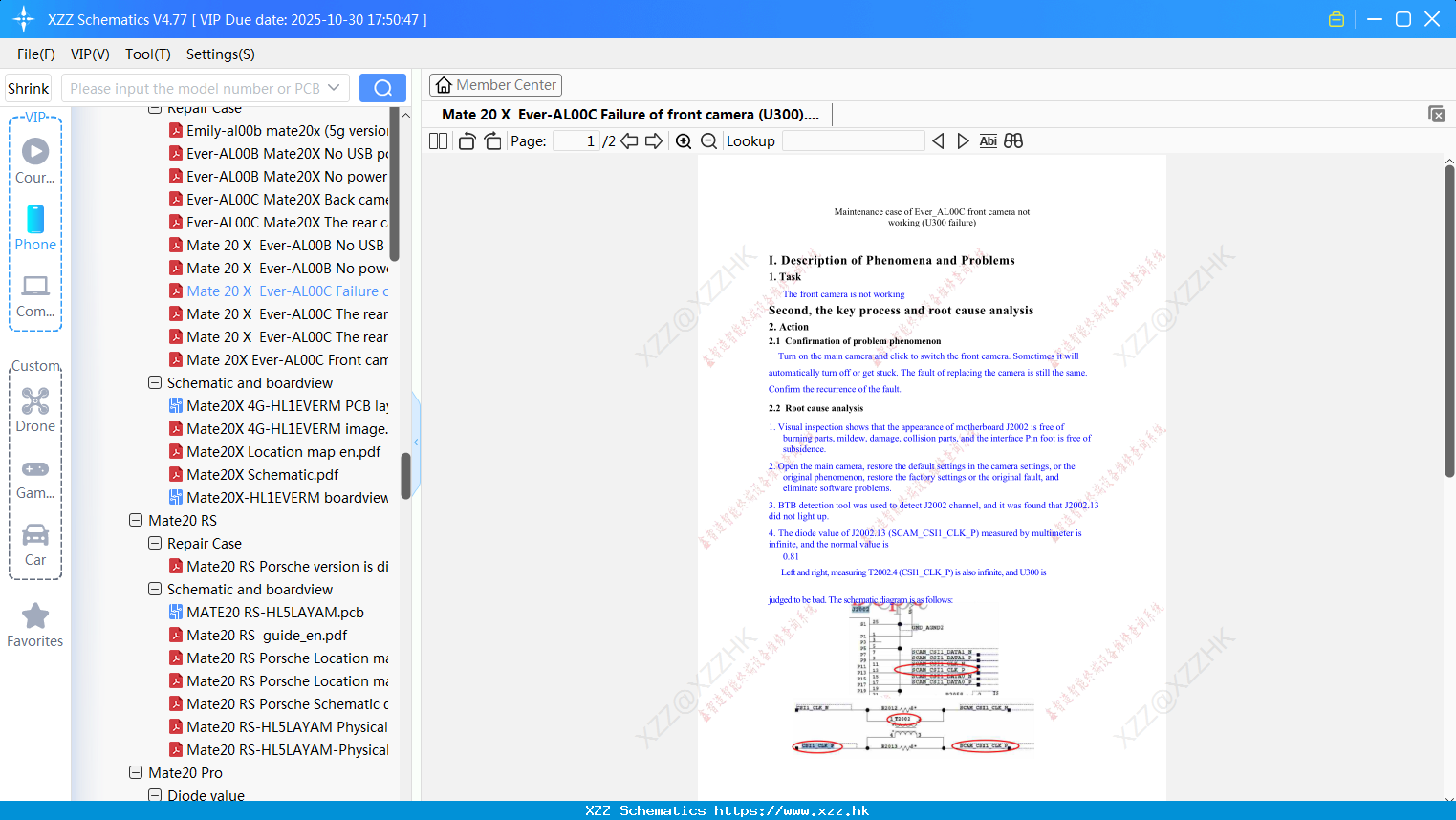The image size is (1456, 820).
Task: Zoom out of the PDF
Action: [708, 141]
